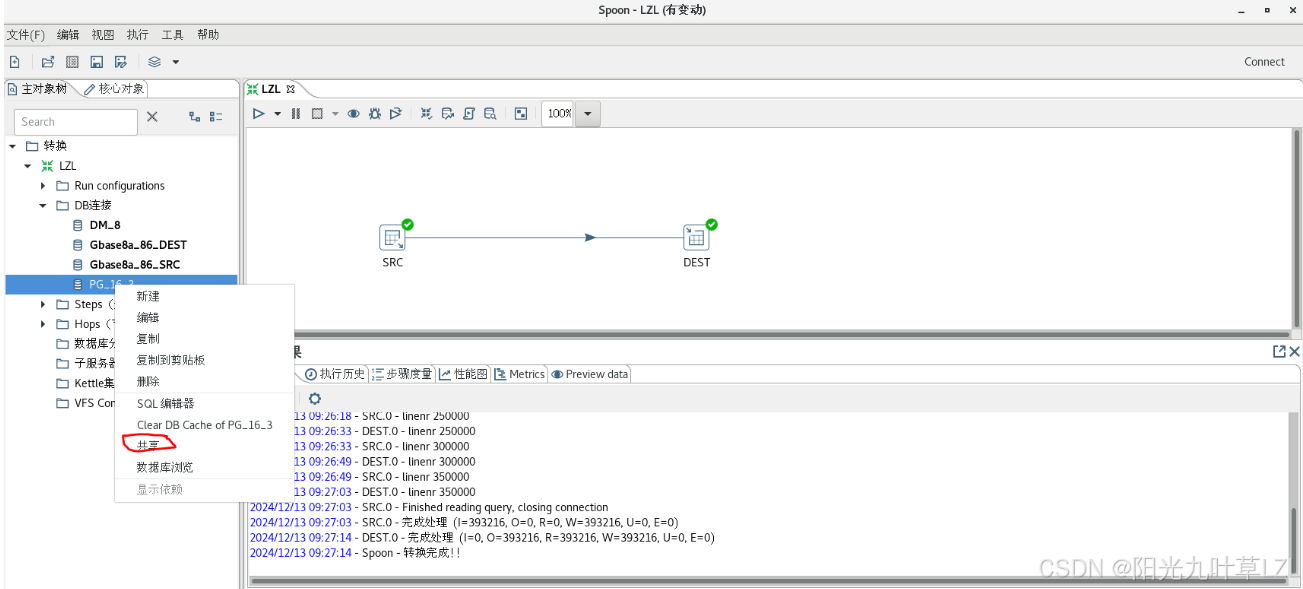
Task: Click the explore database icon
Action: pyautogui.click(x=490, y=114)
